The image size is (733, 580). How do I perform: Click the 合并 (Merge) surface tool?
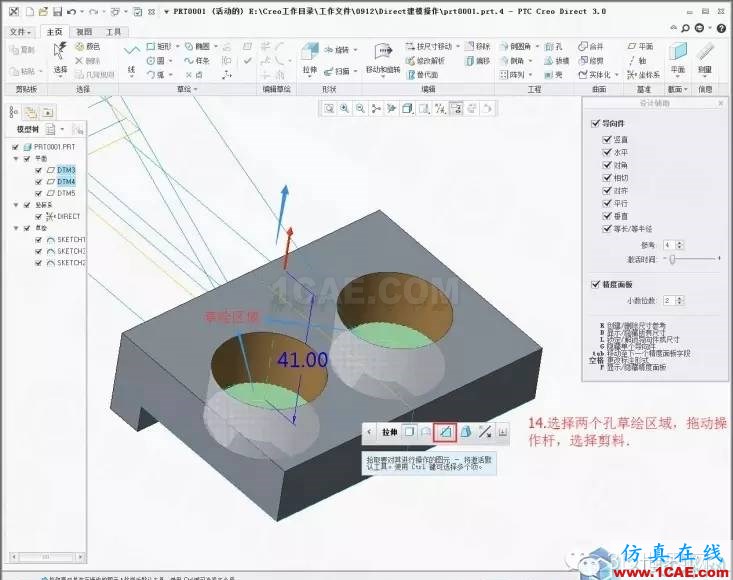tap(591, 47)
